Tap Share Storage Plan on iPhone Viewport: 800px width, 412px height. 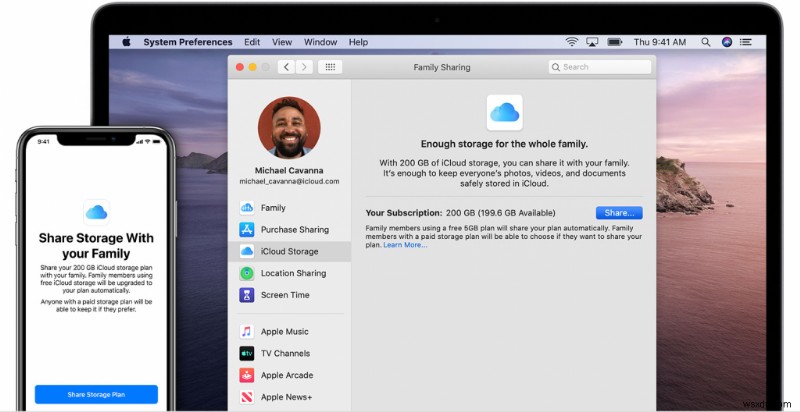click(96, 394)
